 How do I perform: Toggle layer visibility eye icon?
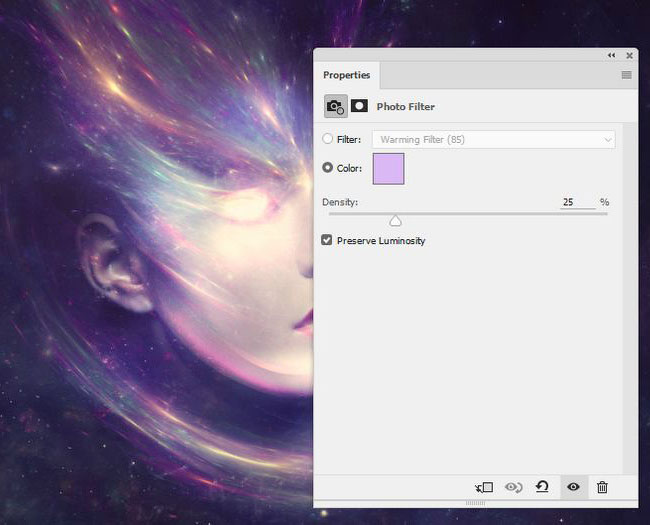tap(573, 487)
